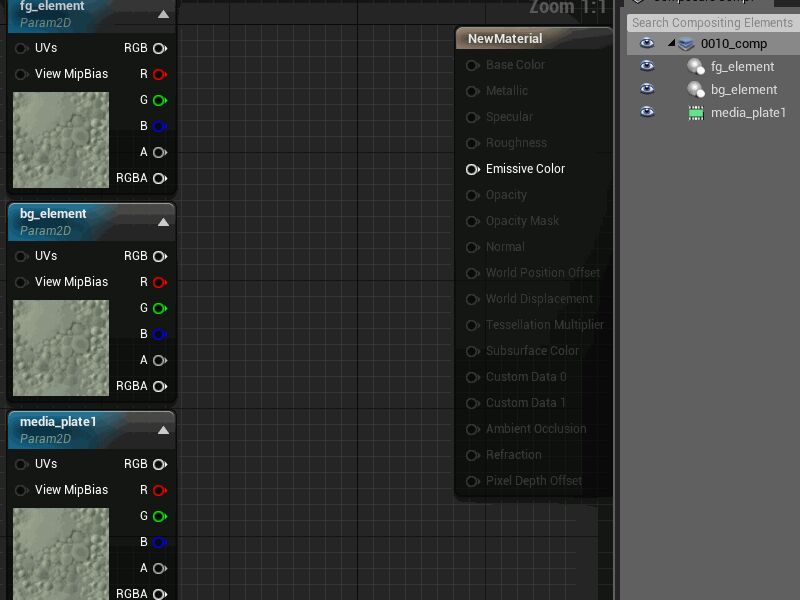Click the fg_element icon in compositing tree

(x=696, y=67)
